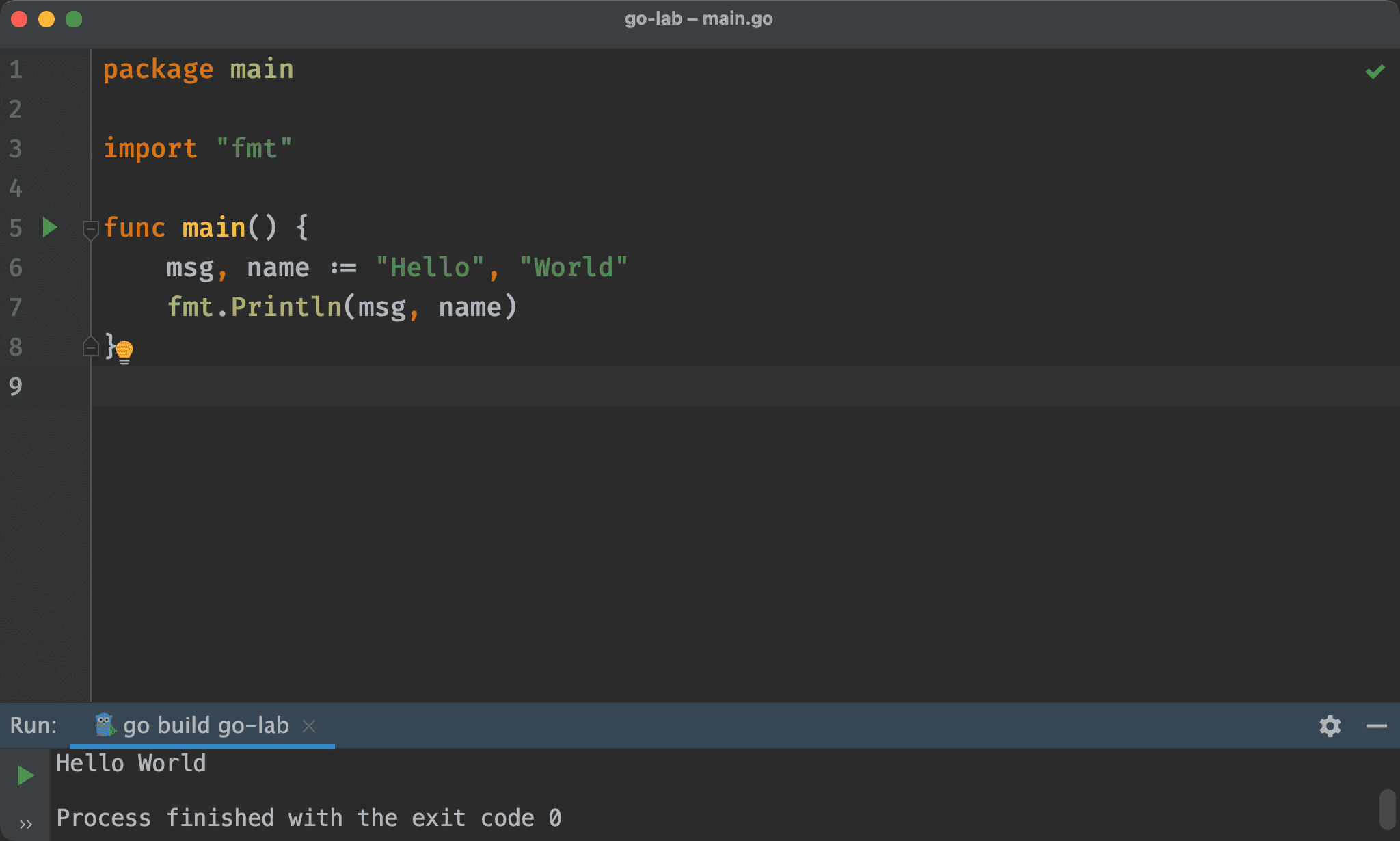
Task: Click the green run gutter arrow on line 5
Action: click(x=49, y=228)
